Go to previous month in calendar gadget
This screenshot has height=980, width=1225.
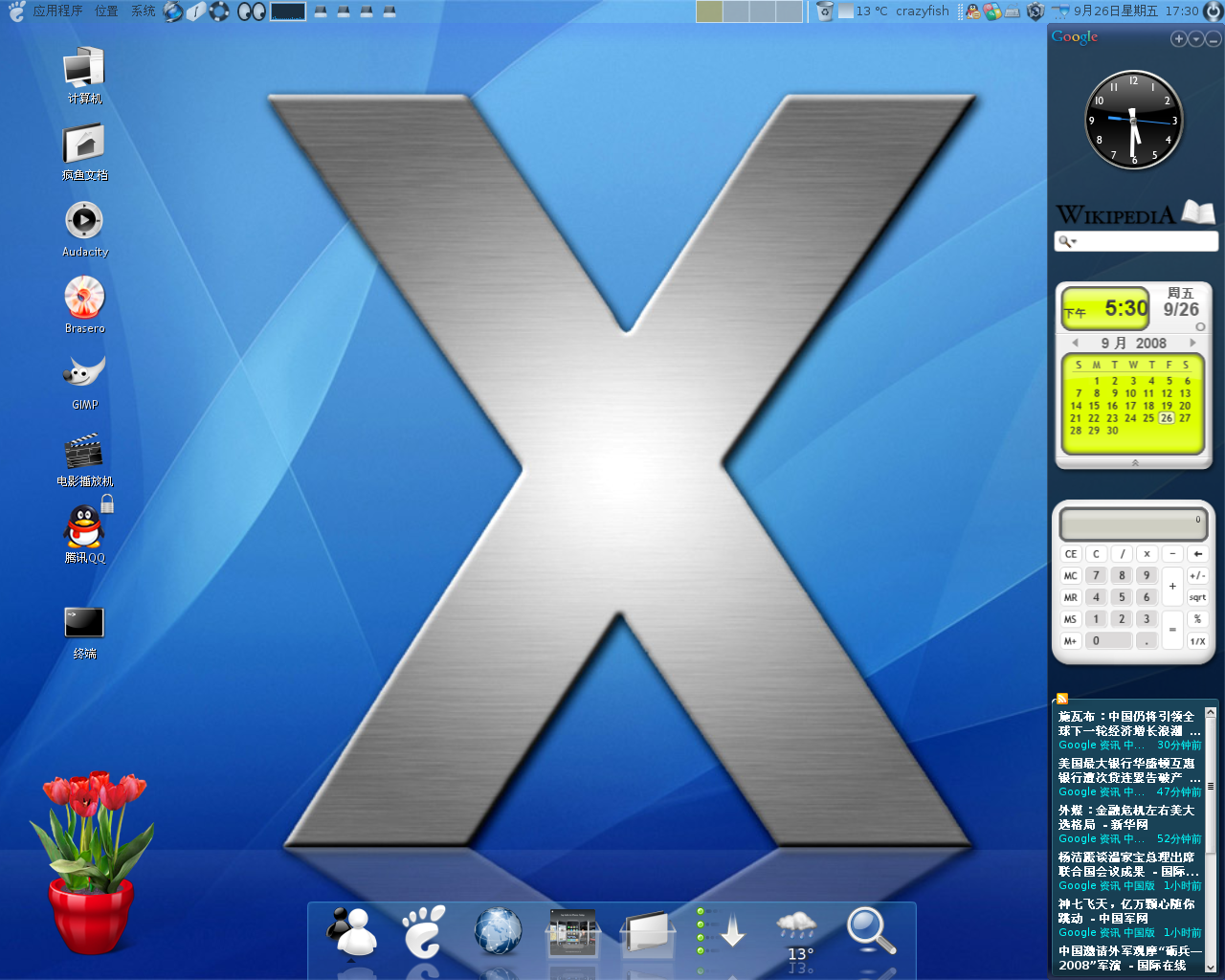pyautogui.click(x=1075, y=343)
